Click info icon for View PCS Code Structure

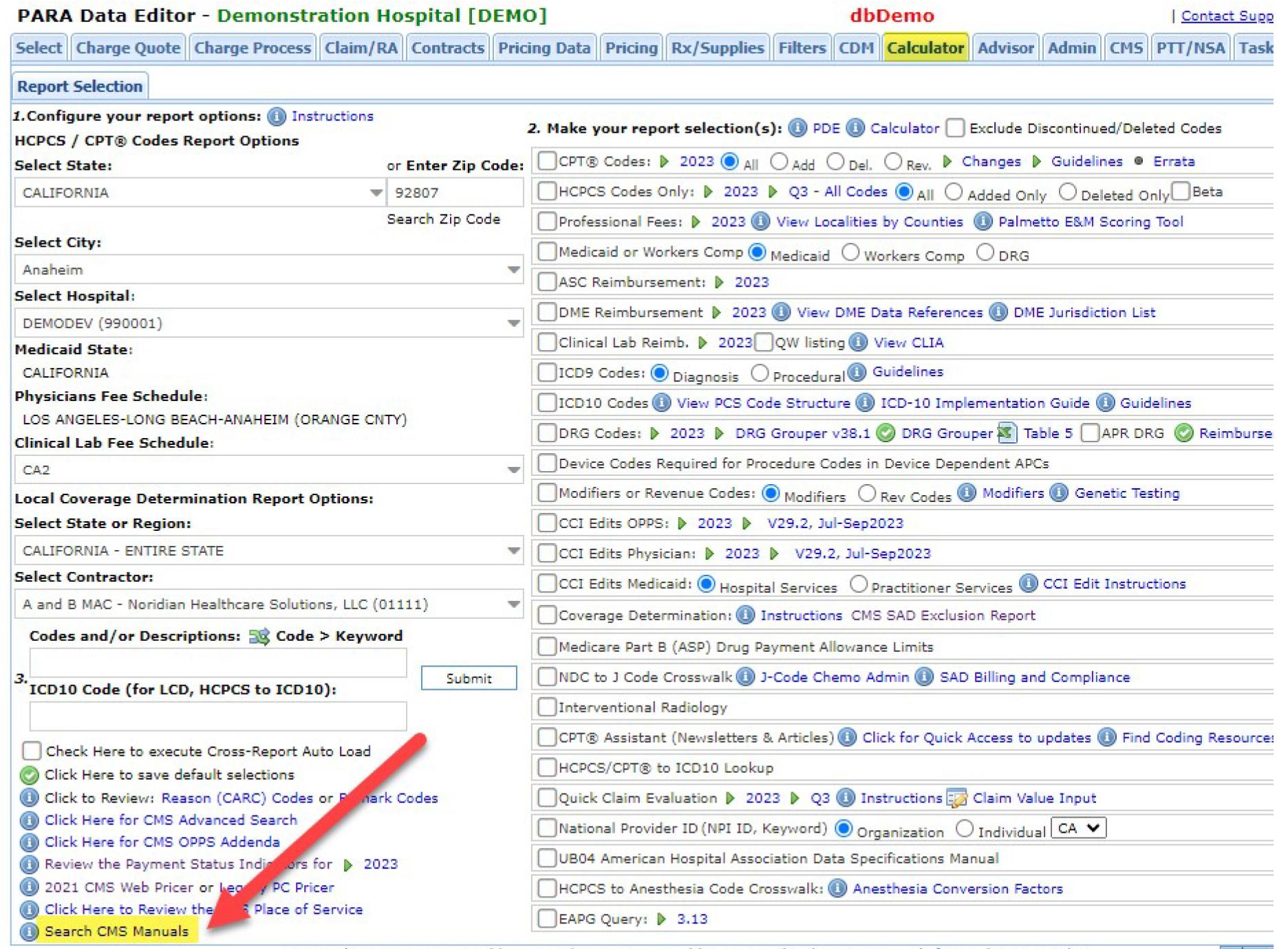662,403
